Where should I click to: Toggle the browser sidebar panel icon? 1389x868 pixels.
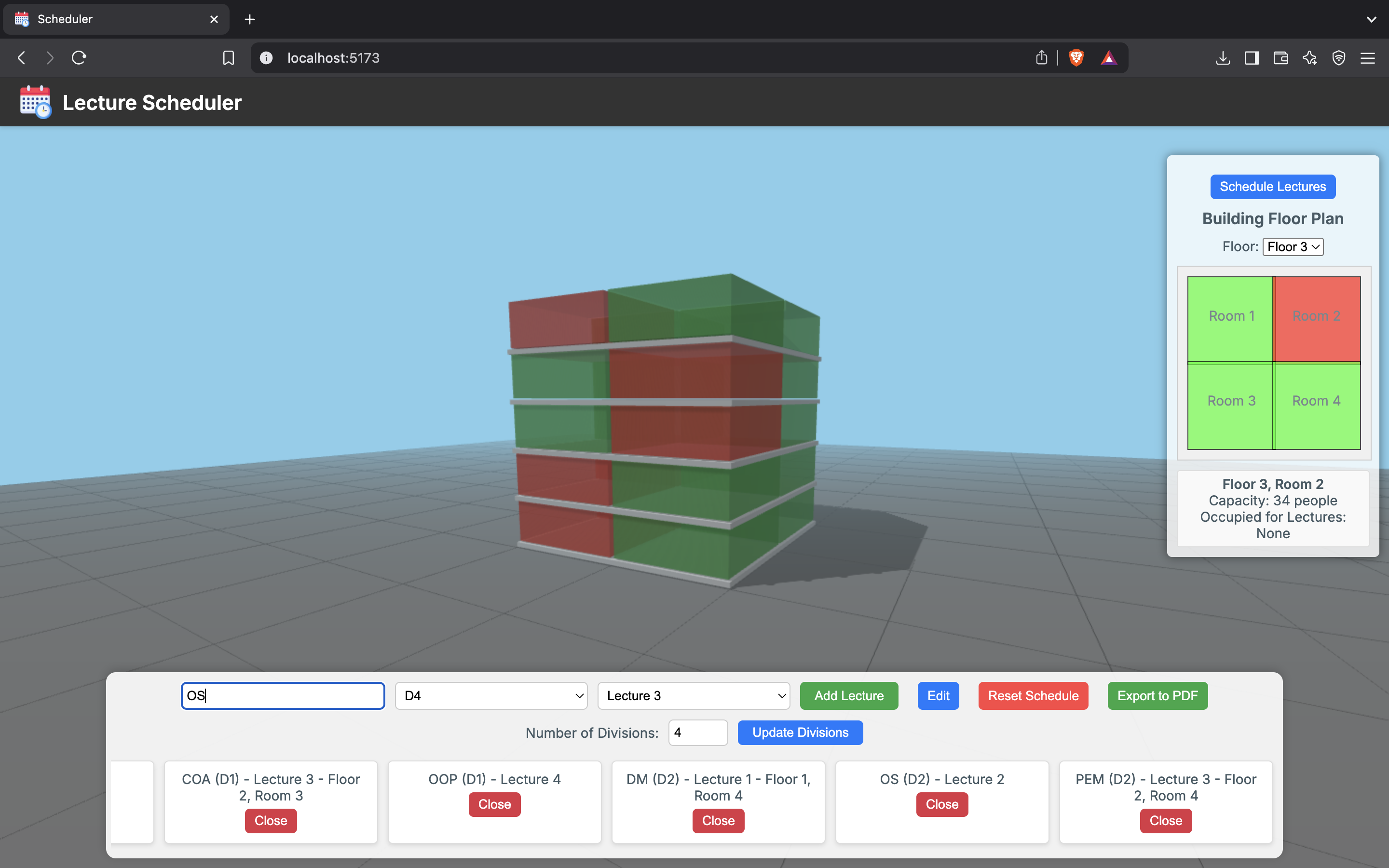[1252, 58]
